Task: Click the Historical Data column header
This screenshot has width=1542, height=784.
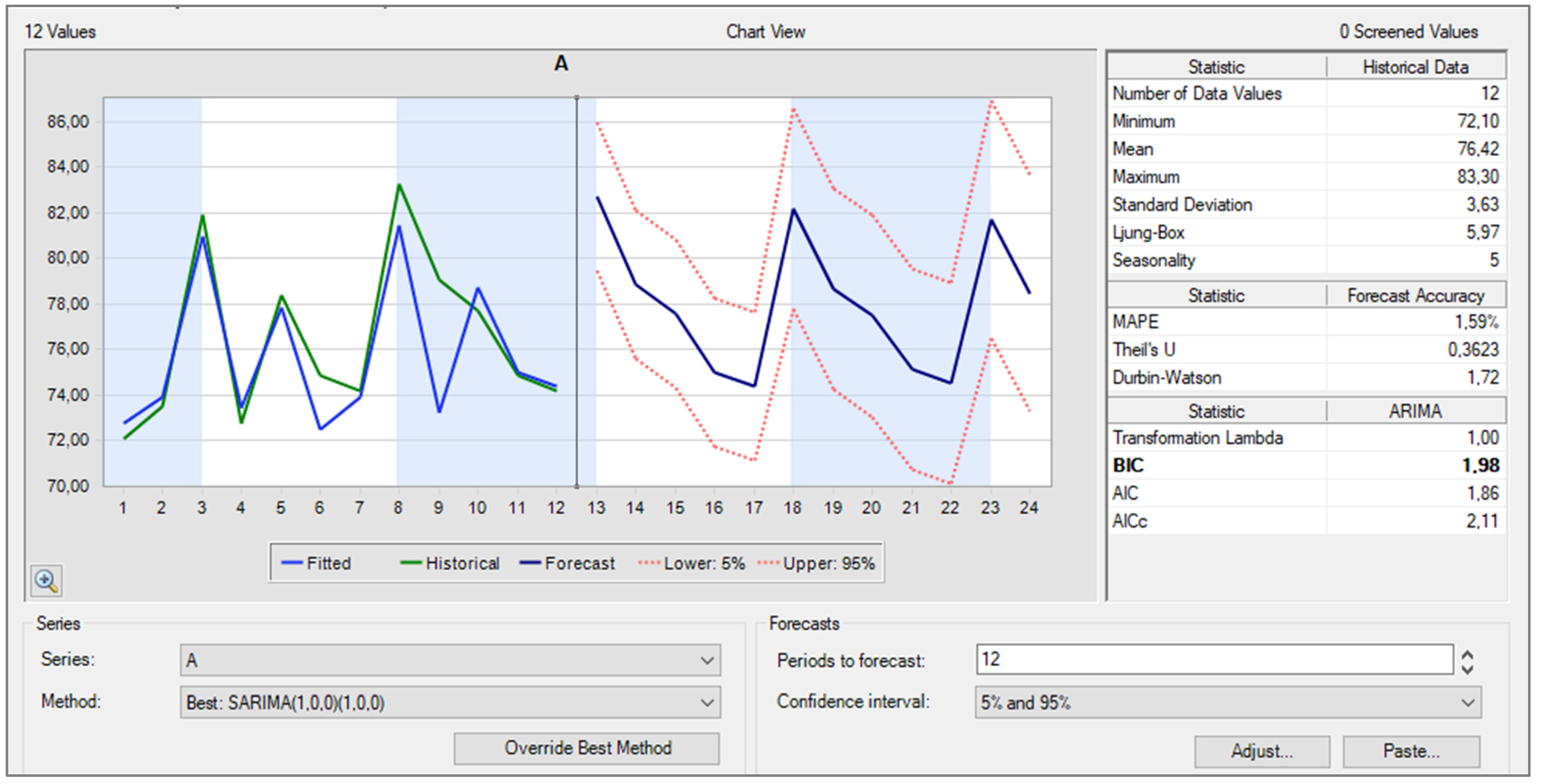Action: click(1415, 67)
